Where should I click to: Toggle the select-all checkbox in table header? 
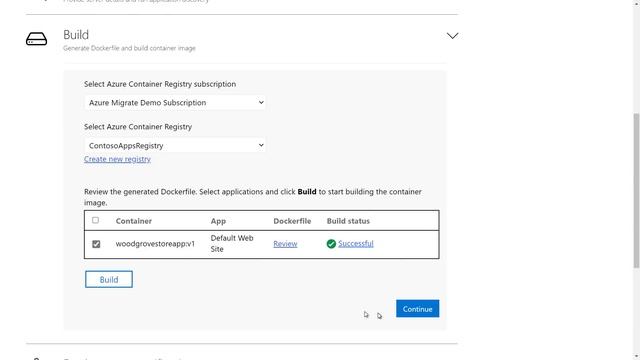coord(96,220)
